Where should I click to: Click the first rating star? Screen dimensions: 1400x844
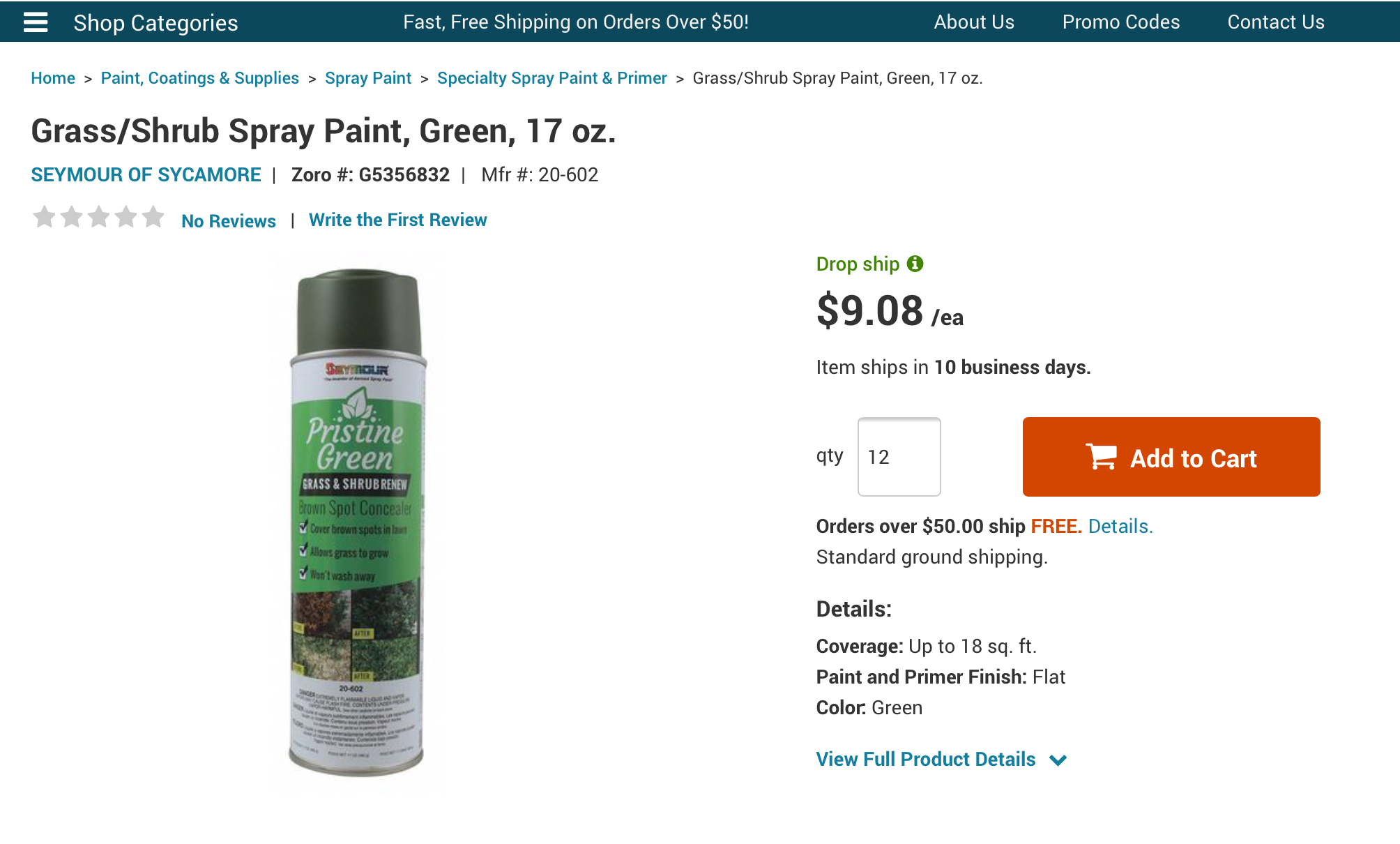click(x=44, y=217)
